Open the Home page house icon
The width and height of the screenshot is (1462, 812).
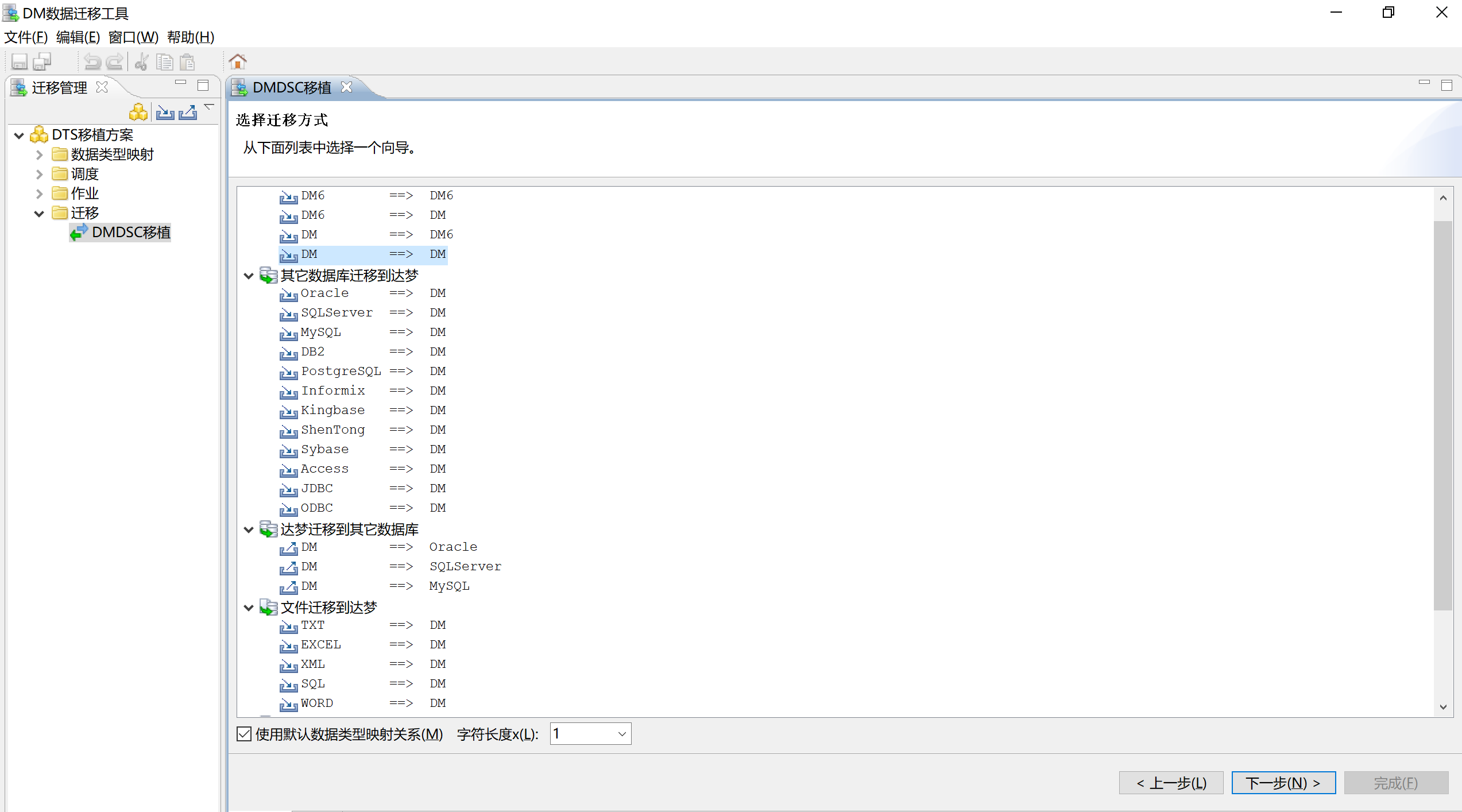(x=237, y=61)
